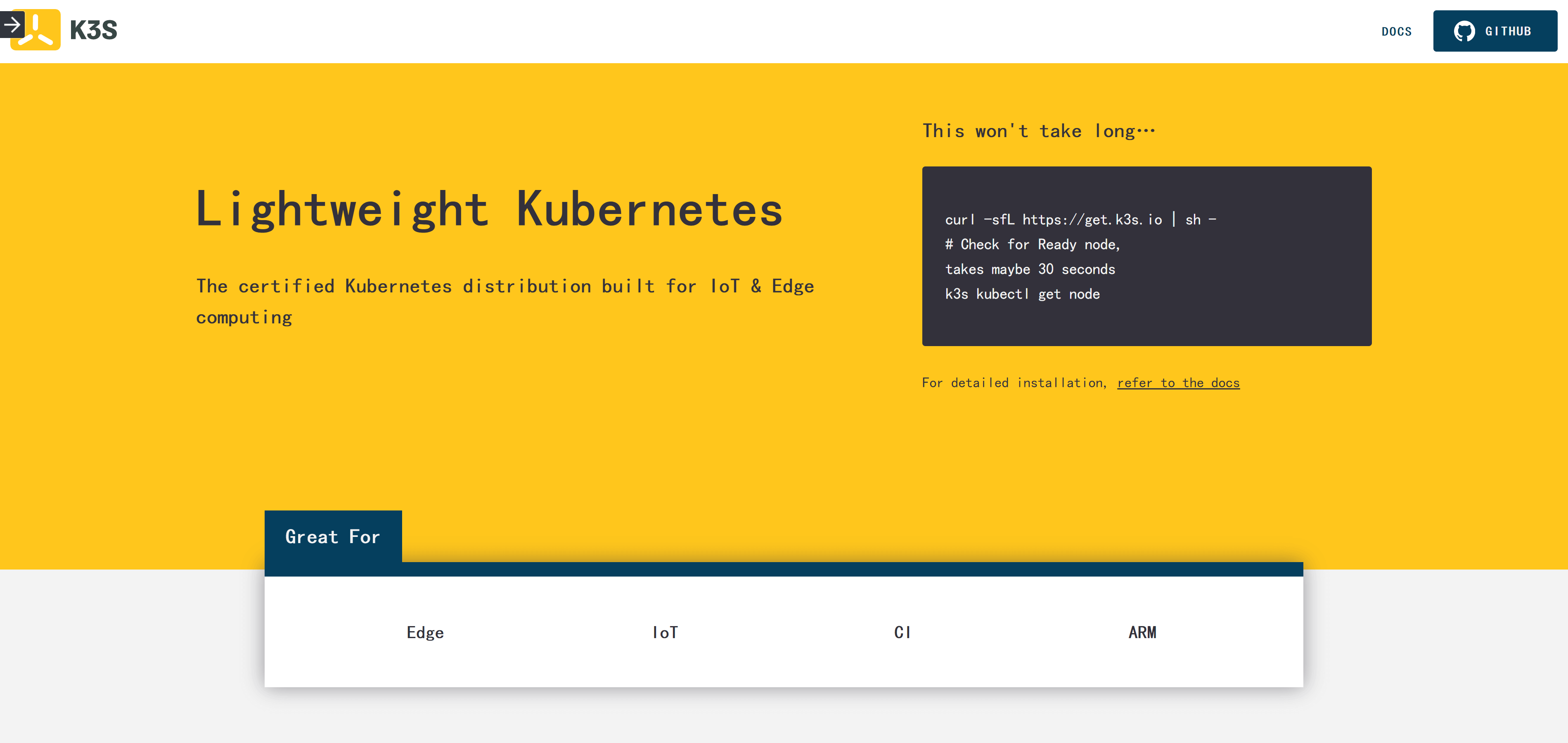Click the 'For detailed installation' text

click(x=1014, y=383)
